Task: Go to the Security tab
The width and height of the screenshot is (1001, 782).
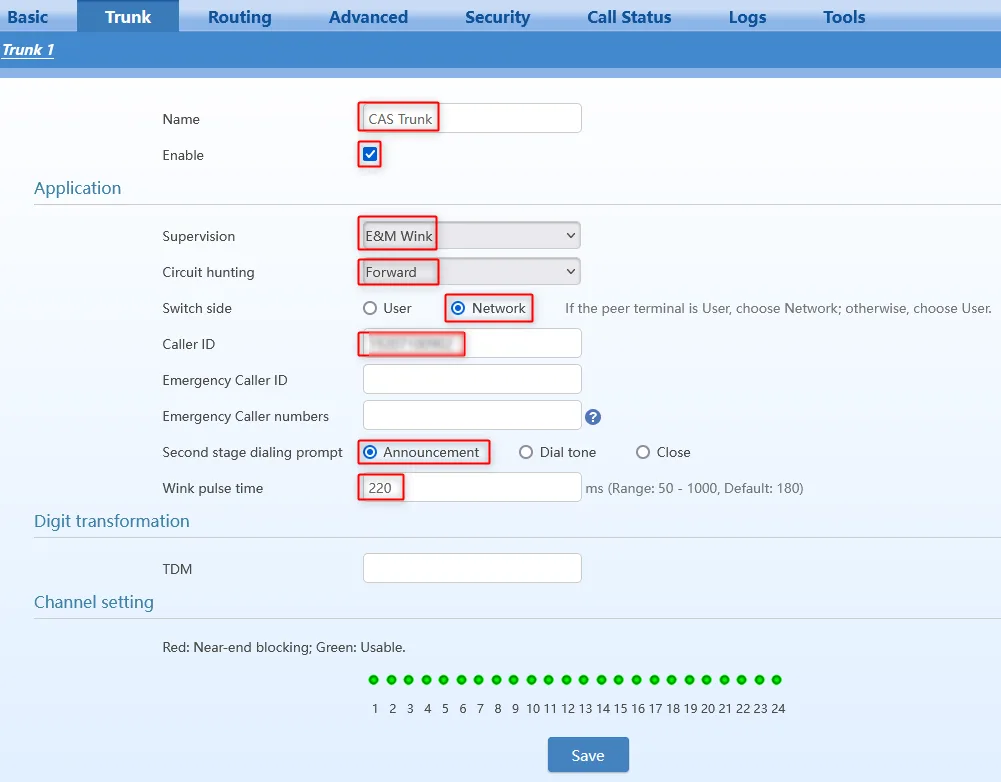Action: pos(497,17)
